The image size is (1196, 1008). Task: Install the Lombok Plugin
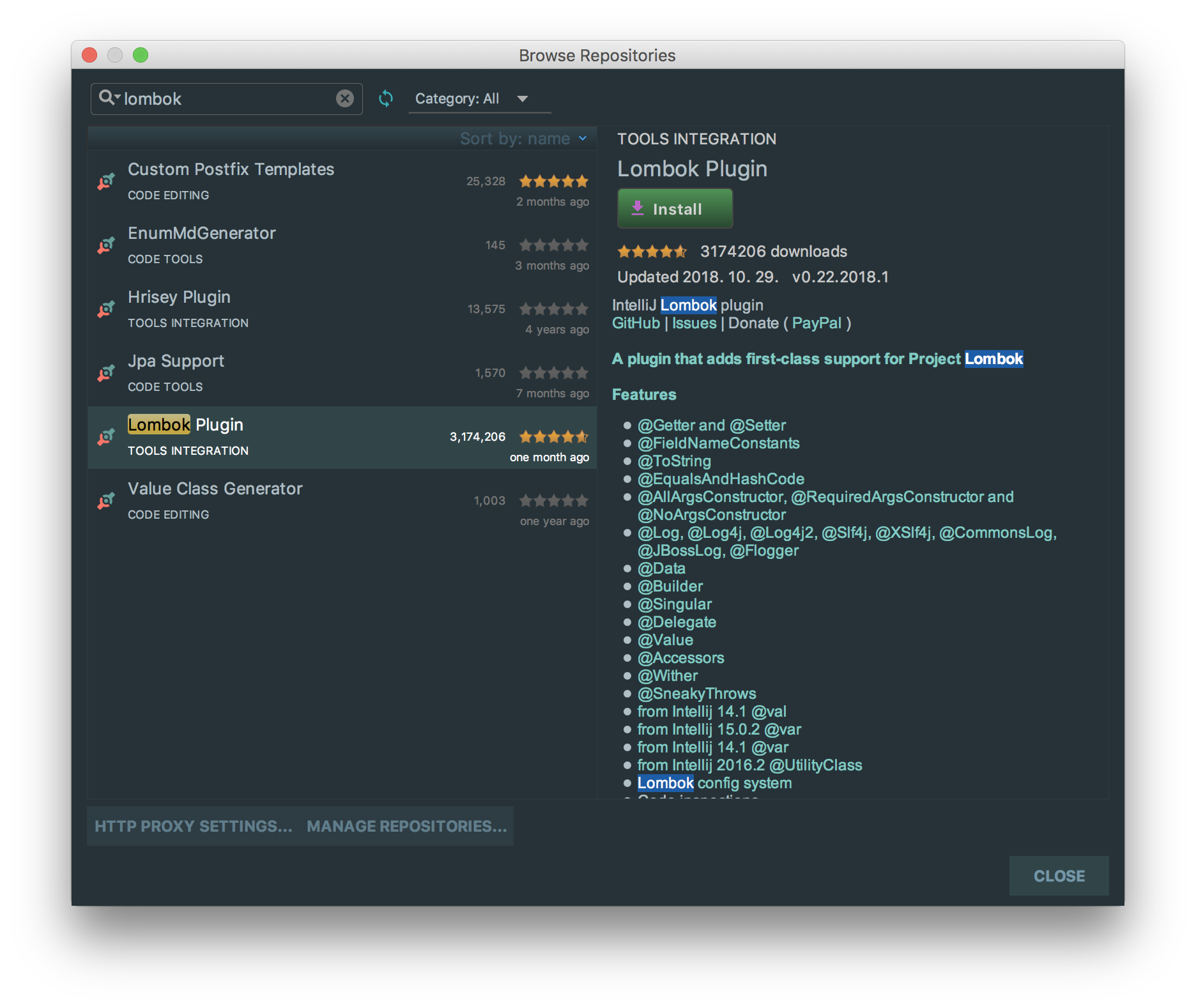coord(675,208)
